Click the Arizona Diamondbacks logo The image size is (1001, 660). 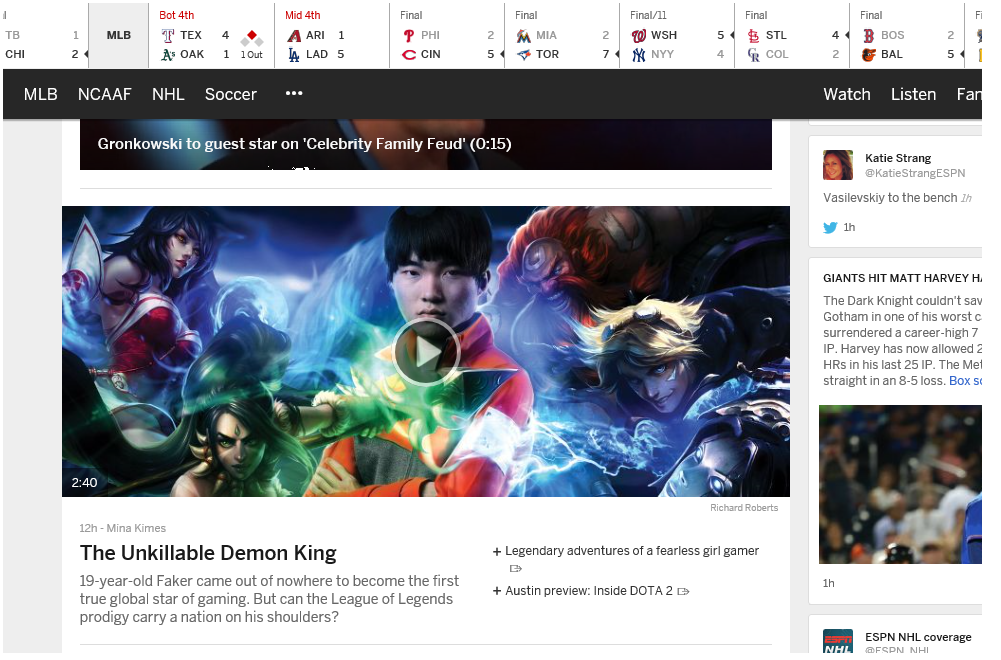coord(294,36)
